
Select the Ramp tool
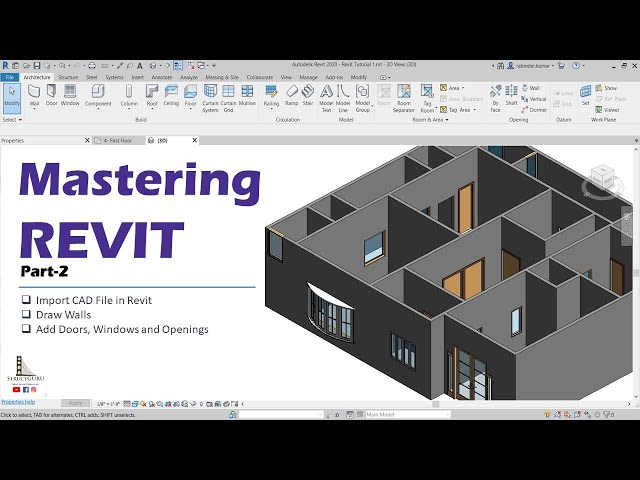(291, 95)
